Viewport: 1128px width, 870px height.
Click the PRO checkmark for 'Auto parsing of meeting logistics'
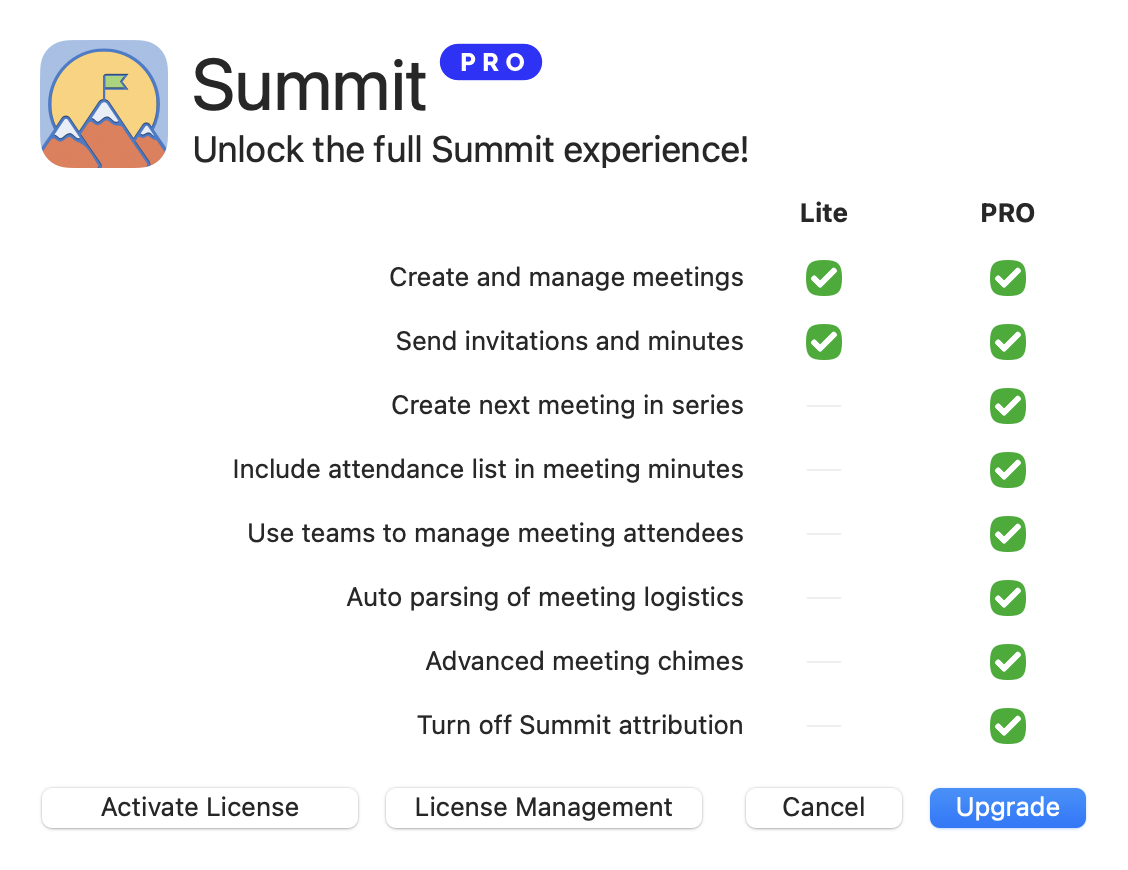pos(1007,598)
